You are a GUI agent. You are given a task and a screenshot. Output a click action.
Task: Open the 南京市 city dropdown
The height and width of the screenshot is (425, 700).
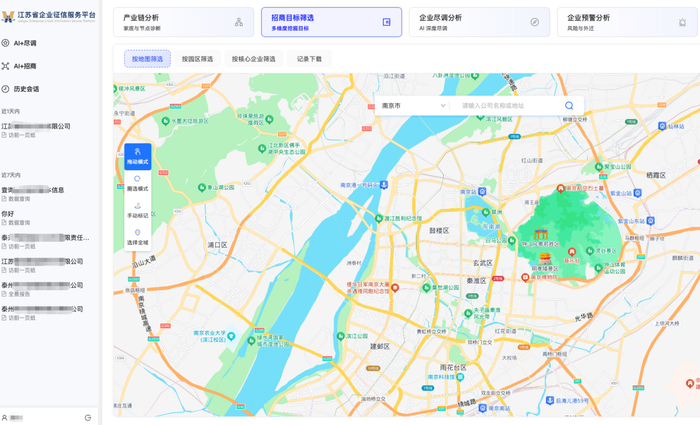pyautogui.click(x=413, y=106)
